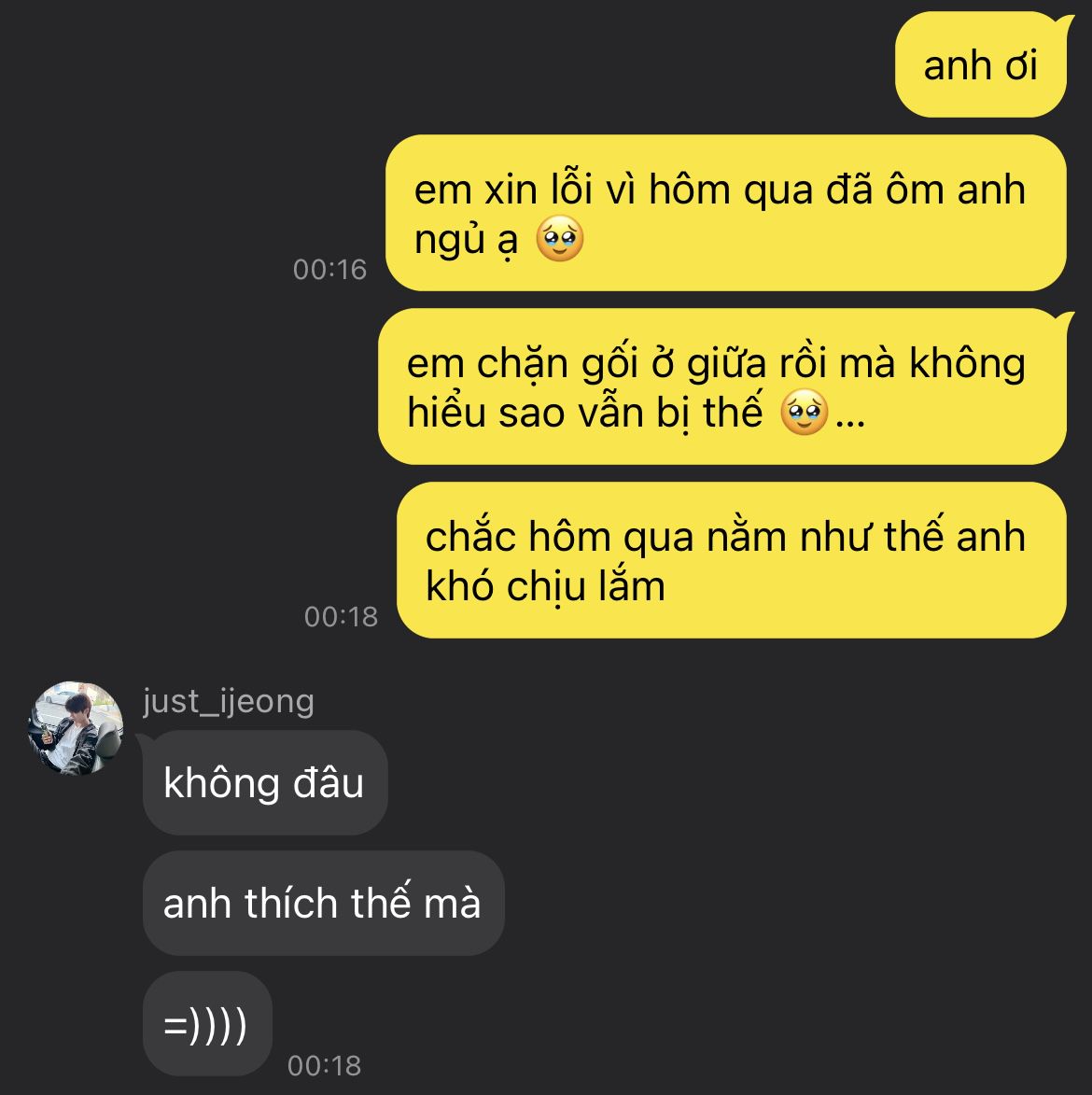Image resolution: width=1092 pixels, height=1095 pixels.
Task: Click the text line "hiểu sao vẫn bị thế"
Action: tap(585, 412)
